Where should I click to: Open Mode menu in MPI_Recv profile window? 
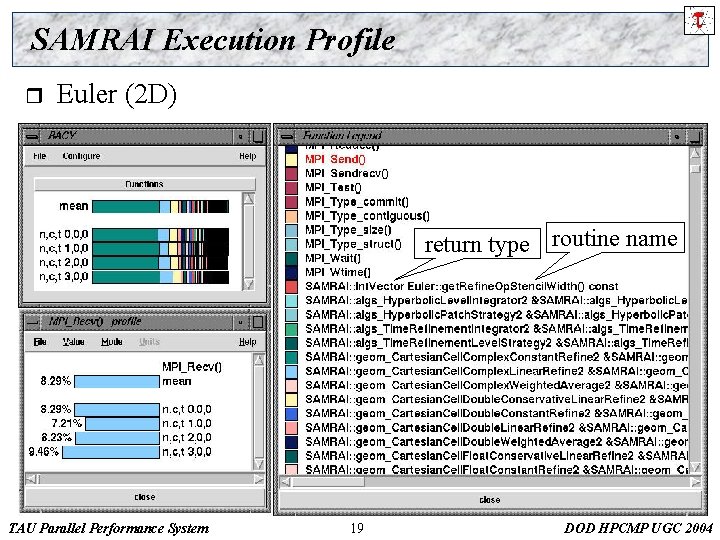112,342
